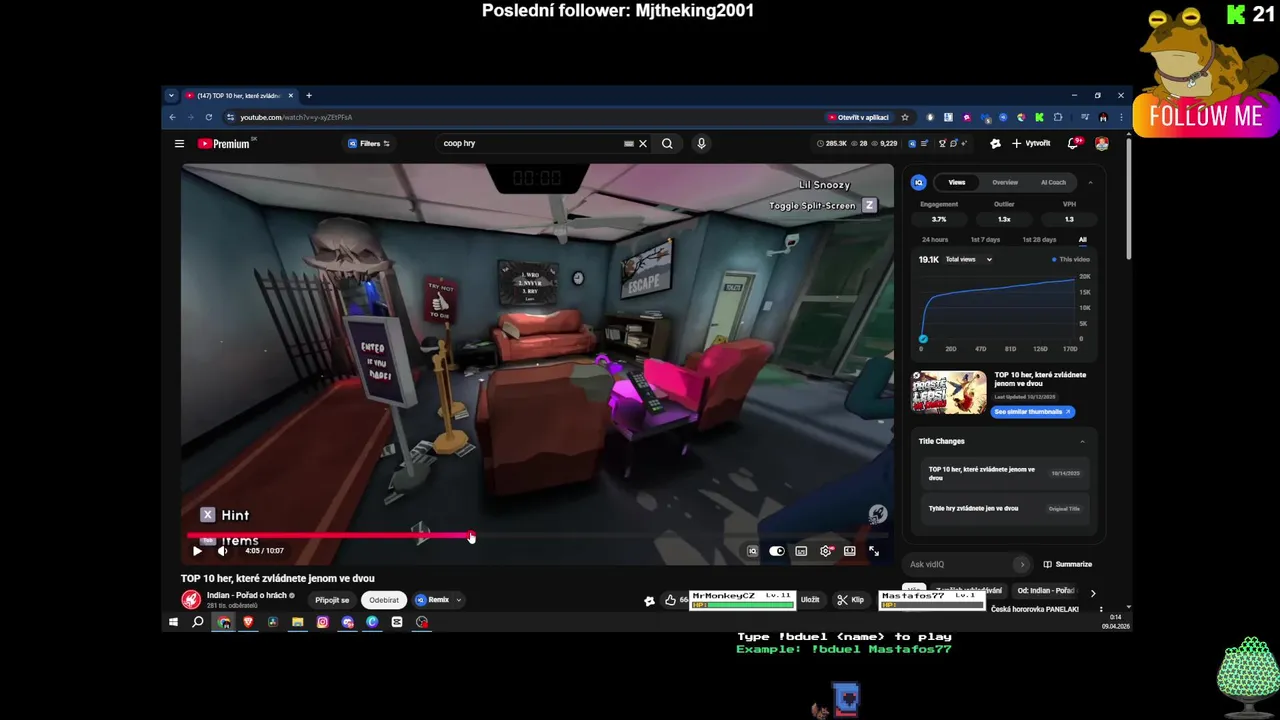Open the dropdown arrow beside Remix
Viewport: 1280px width, 720px height.
tap(459, 600)
